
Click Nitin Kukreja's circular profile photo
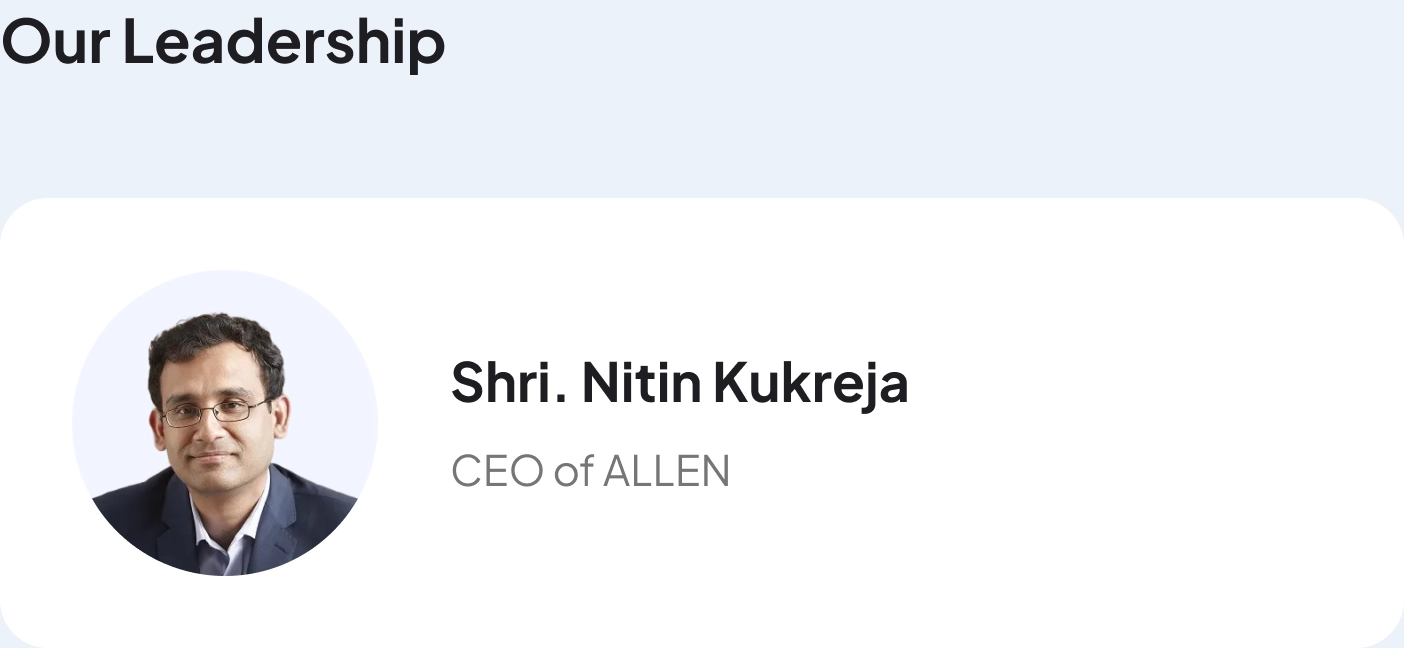(x=224, y=423)
